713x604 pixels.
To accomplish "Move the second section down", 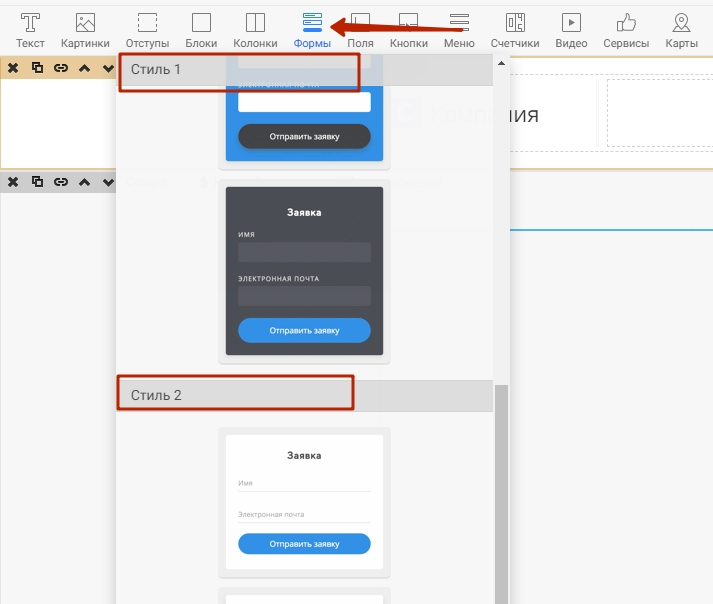I will click(108, 182).
